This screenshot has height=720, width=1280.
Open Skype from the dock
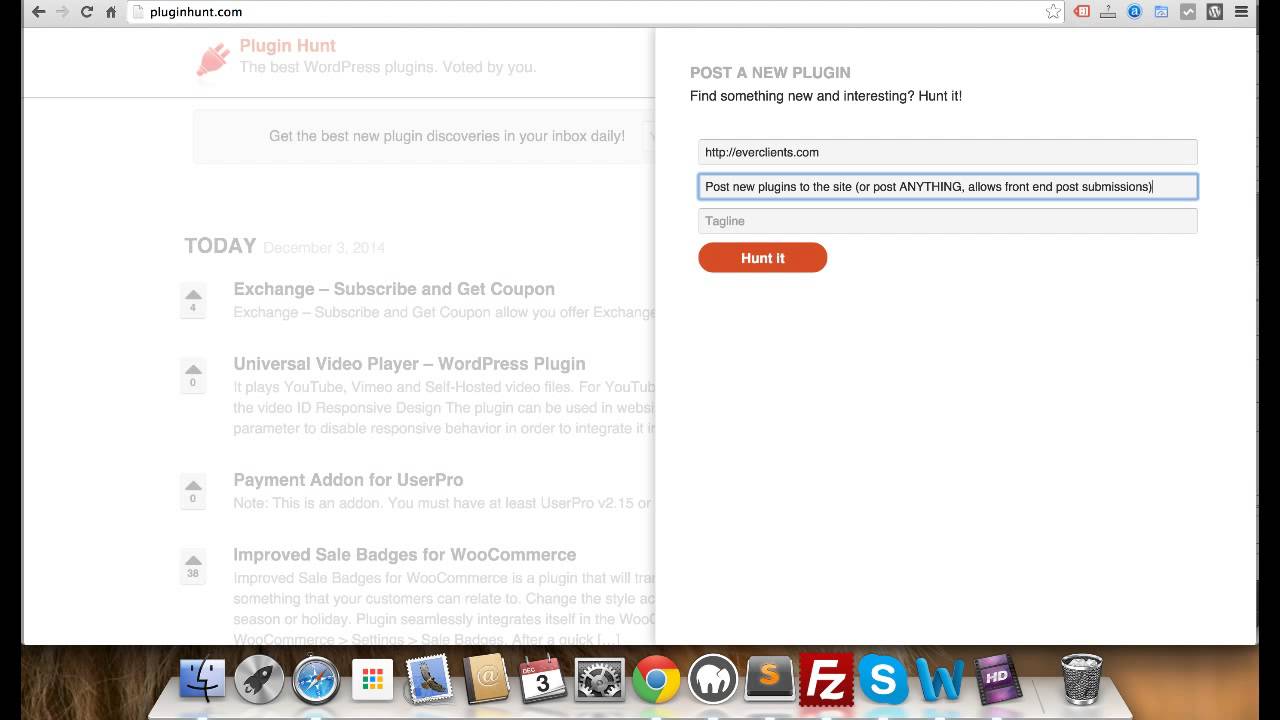pos(883,681)
